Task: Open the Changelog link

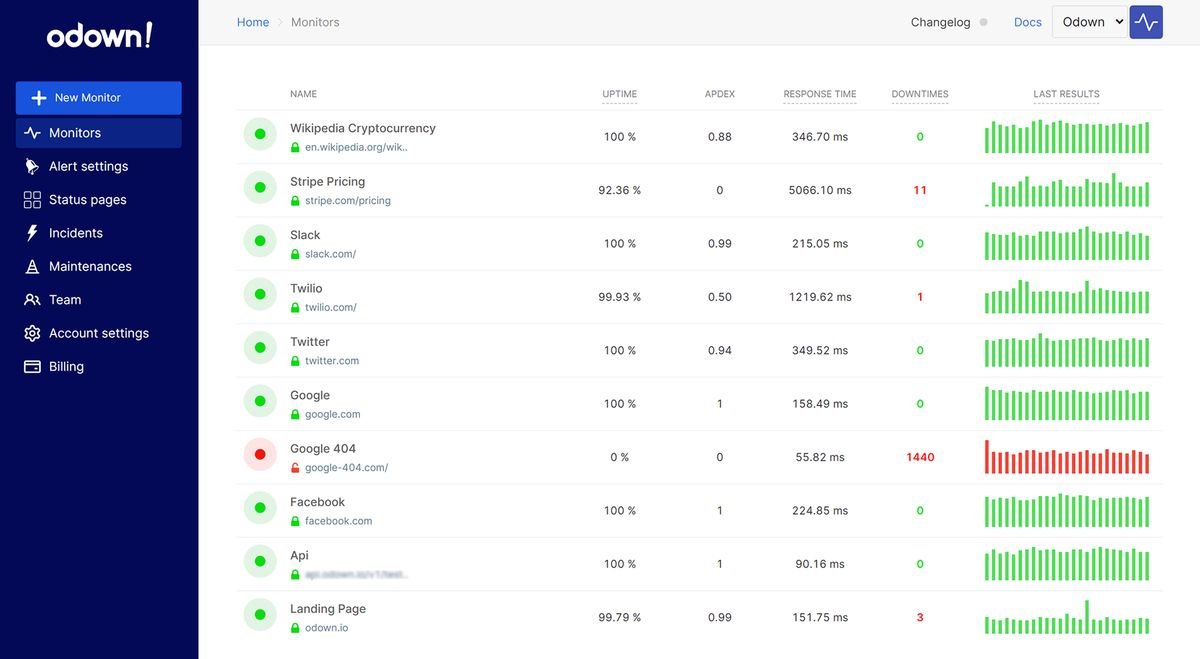Action: [x=940, y=22]
